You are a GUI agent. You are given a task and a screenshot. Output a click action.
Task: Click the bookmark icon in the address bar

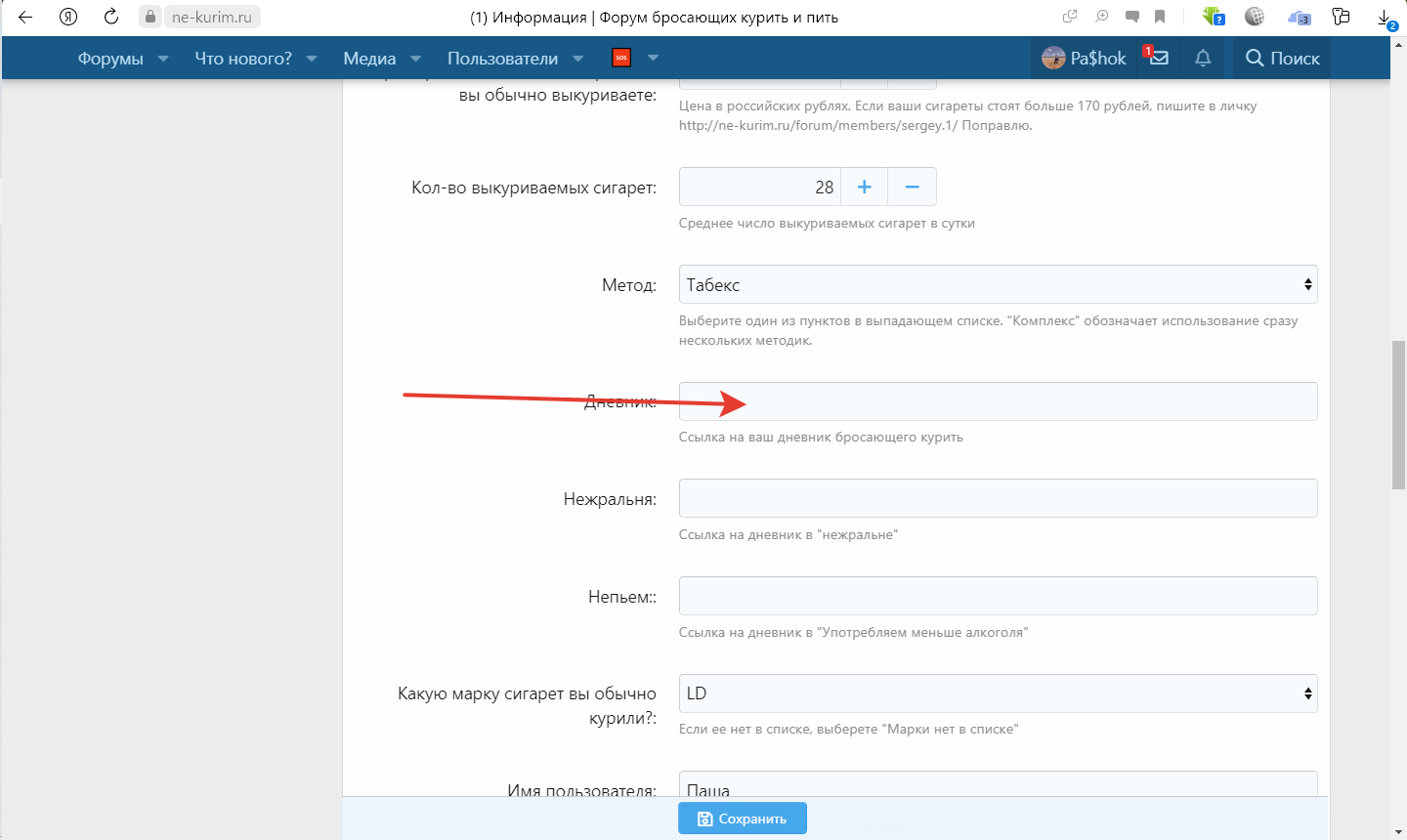[x=1160, y=17]
